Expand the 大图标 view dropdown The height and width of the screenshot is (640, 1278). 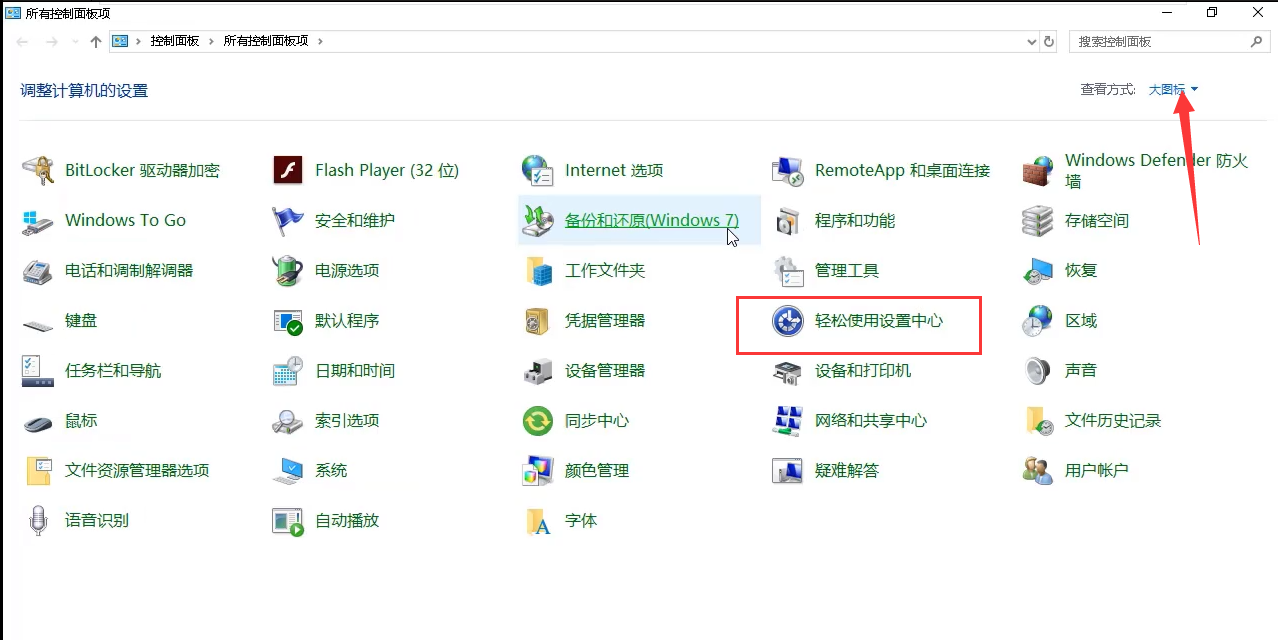(x=1172, y=89)
